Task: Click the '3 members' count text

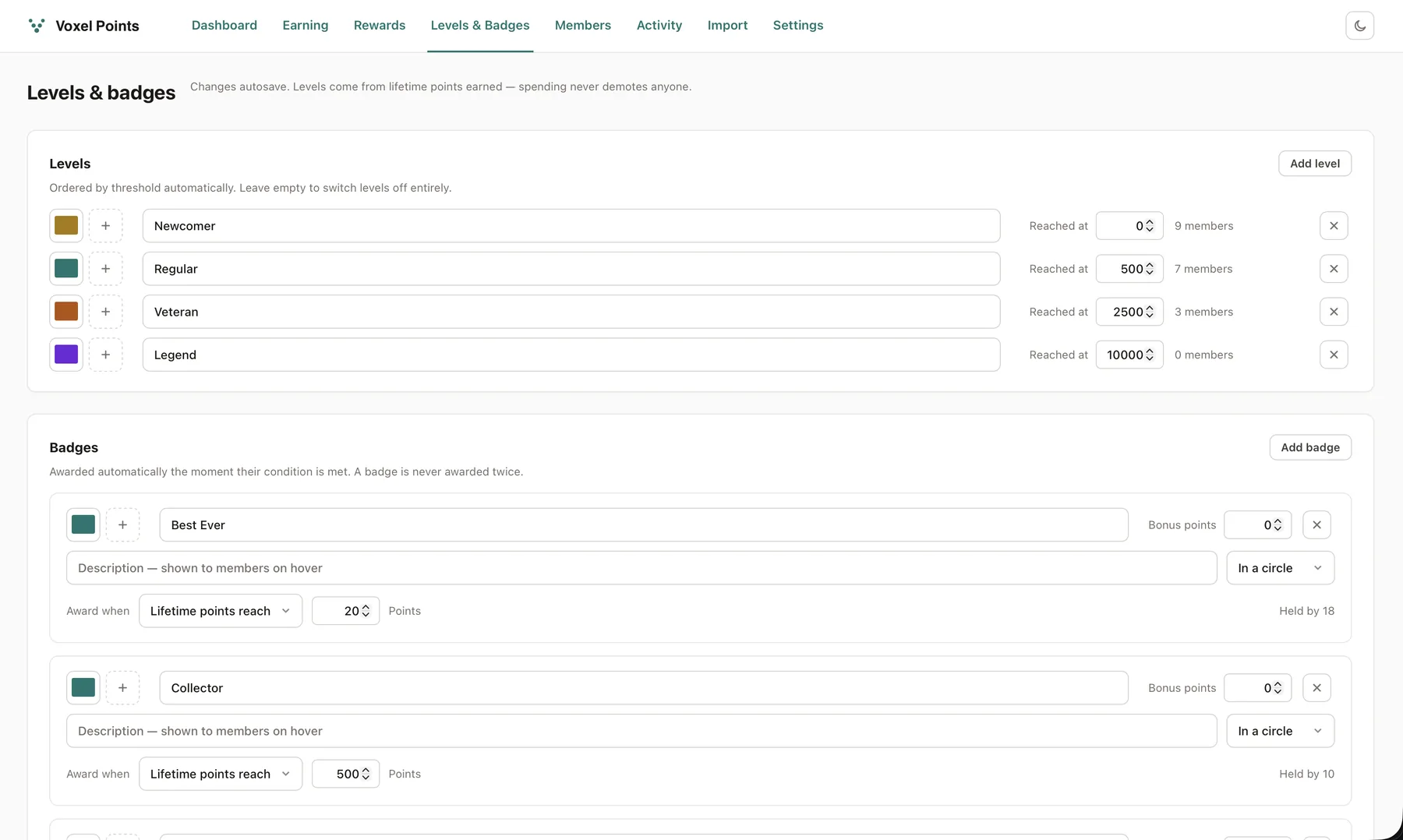Action: pyautogui.click(x=1203, y=312)
